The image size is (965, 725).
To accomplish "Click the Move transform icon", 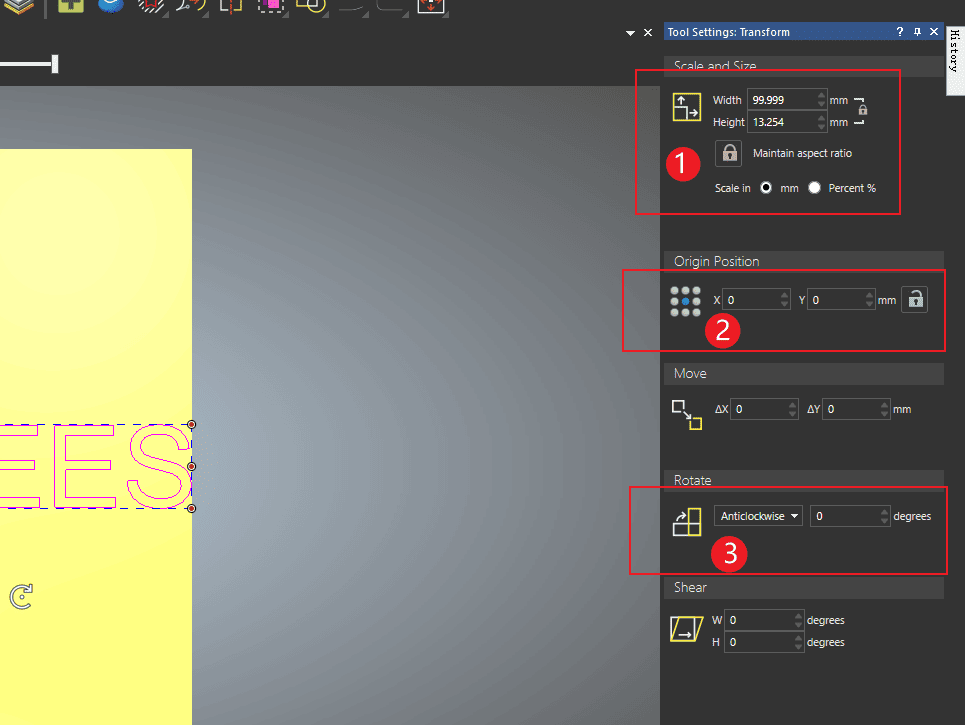I will 686,414.
